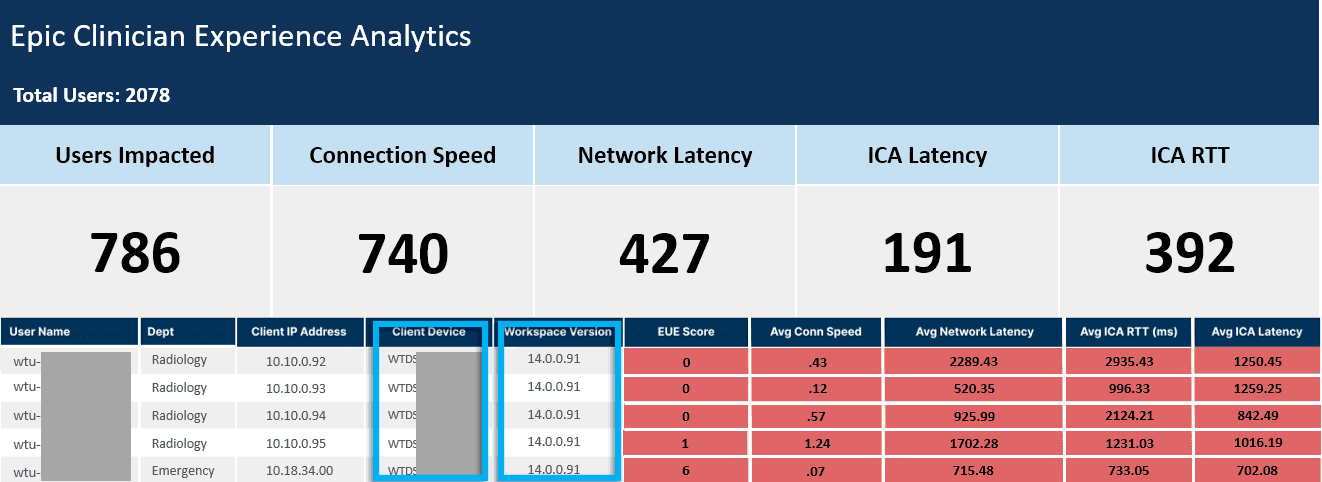
Task: Click ICA latency value 1016.19
Action: 1257,444
